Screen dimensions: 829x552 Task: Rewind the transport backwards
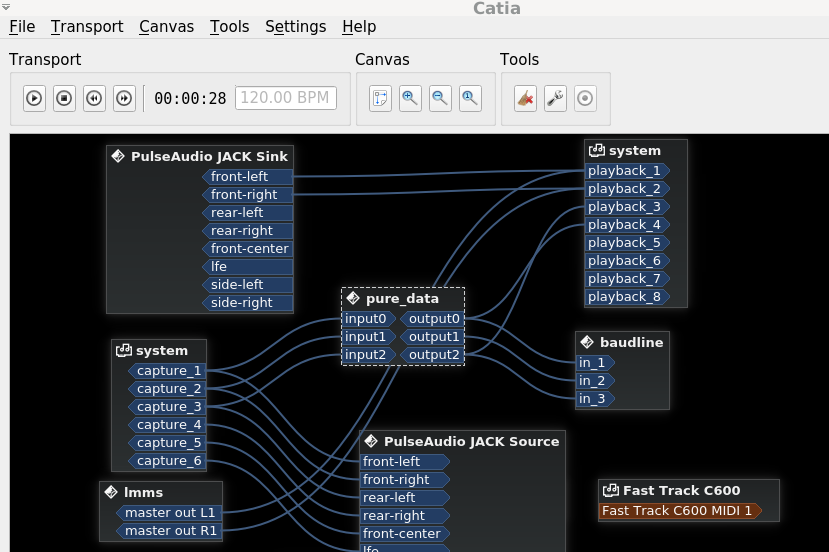click(x=95, y=98)
